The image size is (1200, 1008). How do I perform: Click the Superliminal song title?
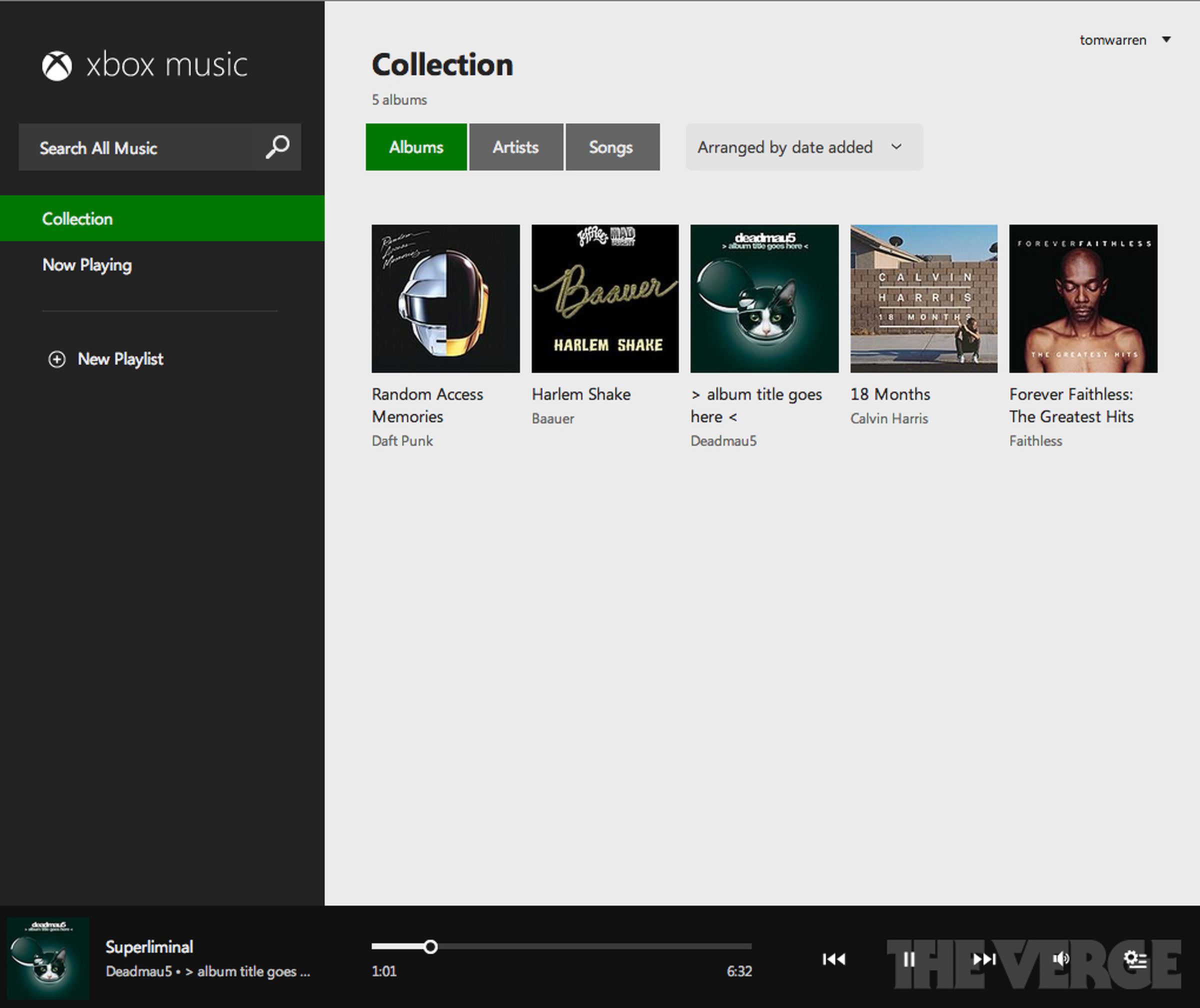(x=149, y=947)
